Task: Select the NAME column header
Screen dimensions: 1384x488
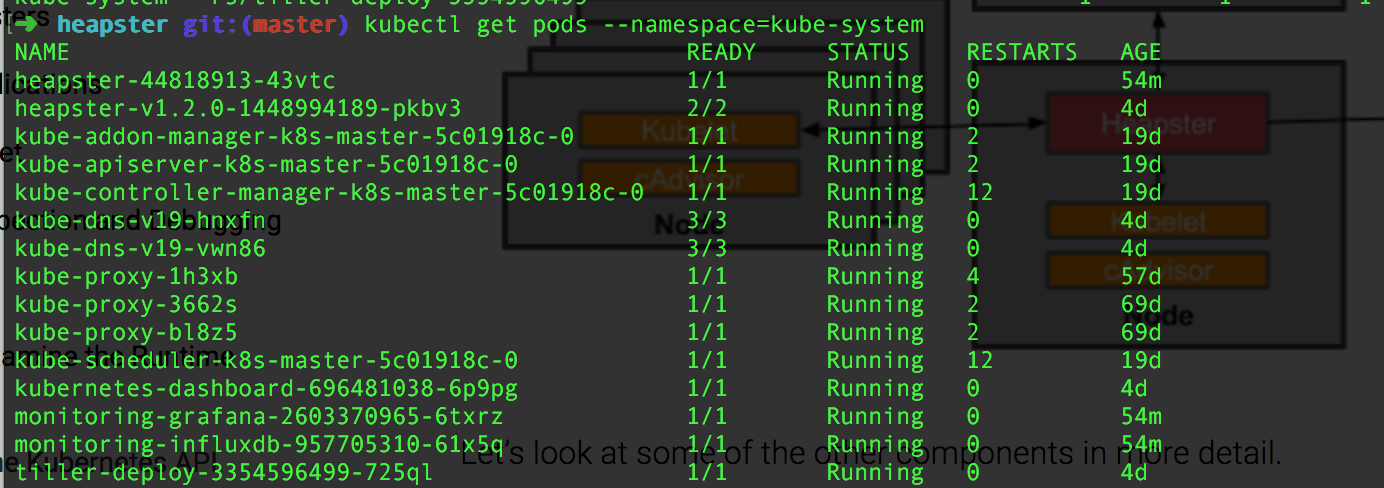Action: pyautogui.click(x=42, y=52)
